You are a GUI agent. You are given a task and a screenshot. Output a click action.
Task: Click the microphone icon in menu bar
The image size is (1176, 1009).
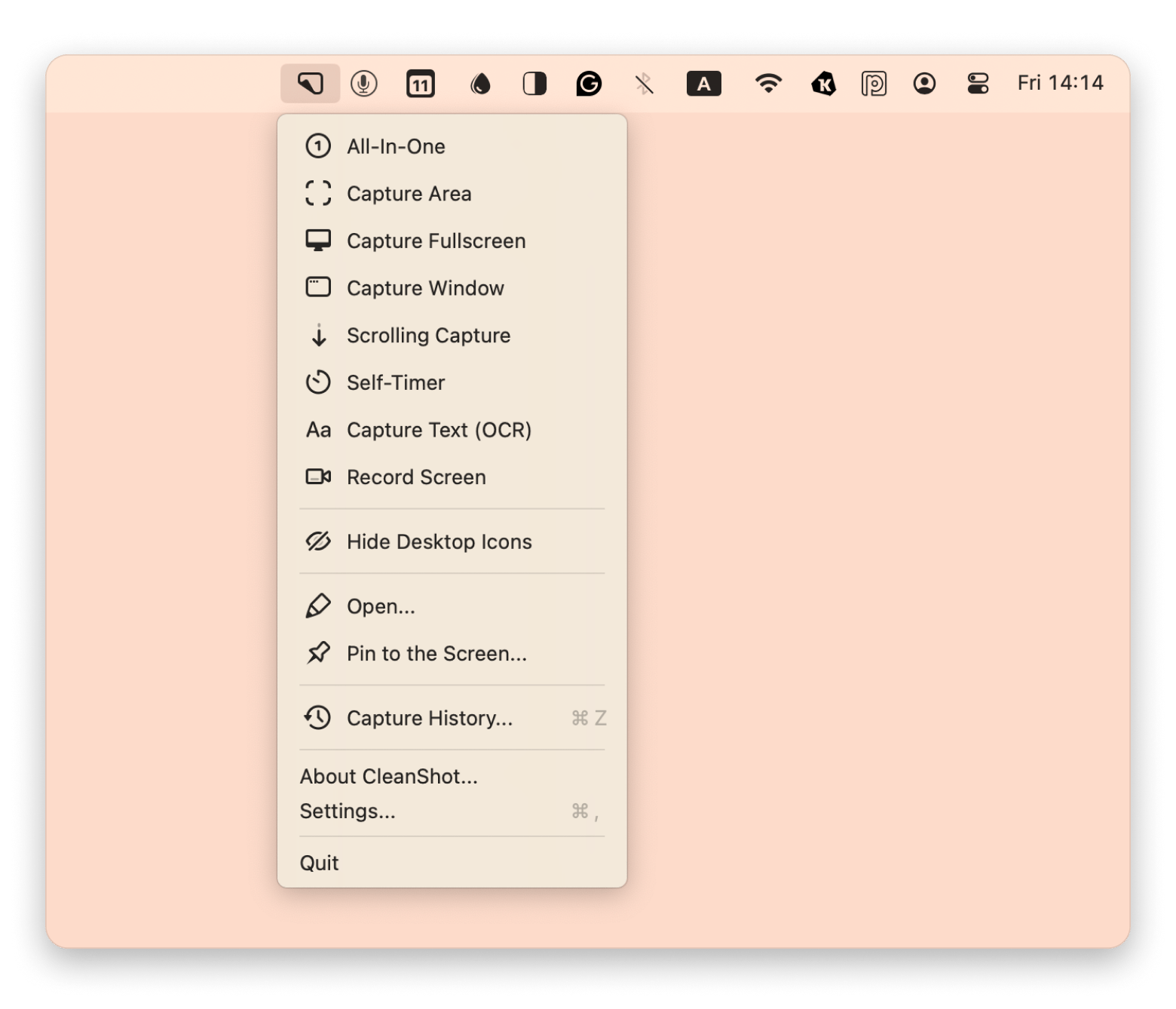364,83
